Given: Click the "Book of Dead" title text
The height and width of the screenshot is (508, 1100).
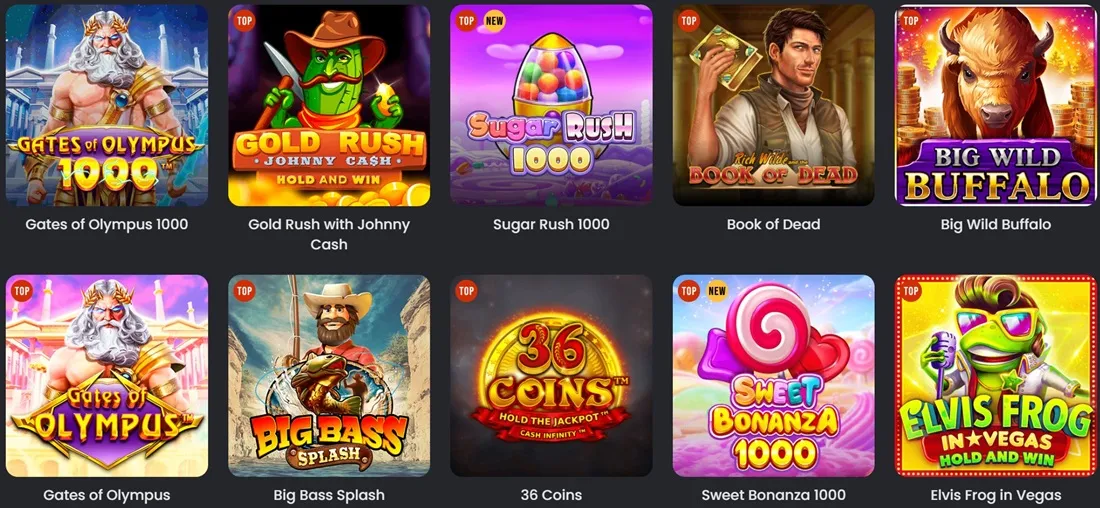Looking at the screenshot, I should (774, 225).
